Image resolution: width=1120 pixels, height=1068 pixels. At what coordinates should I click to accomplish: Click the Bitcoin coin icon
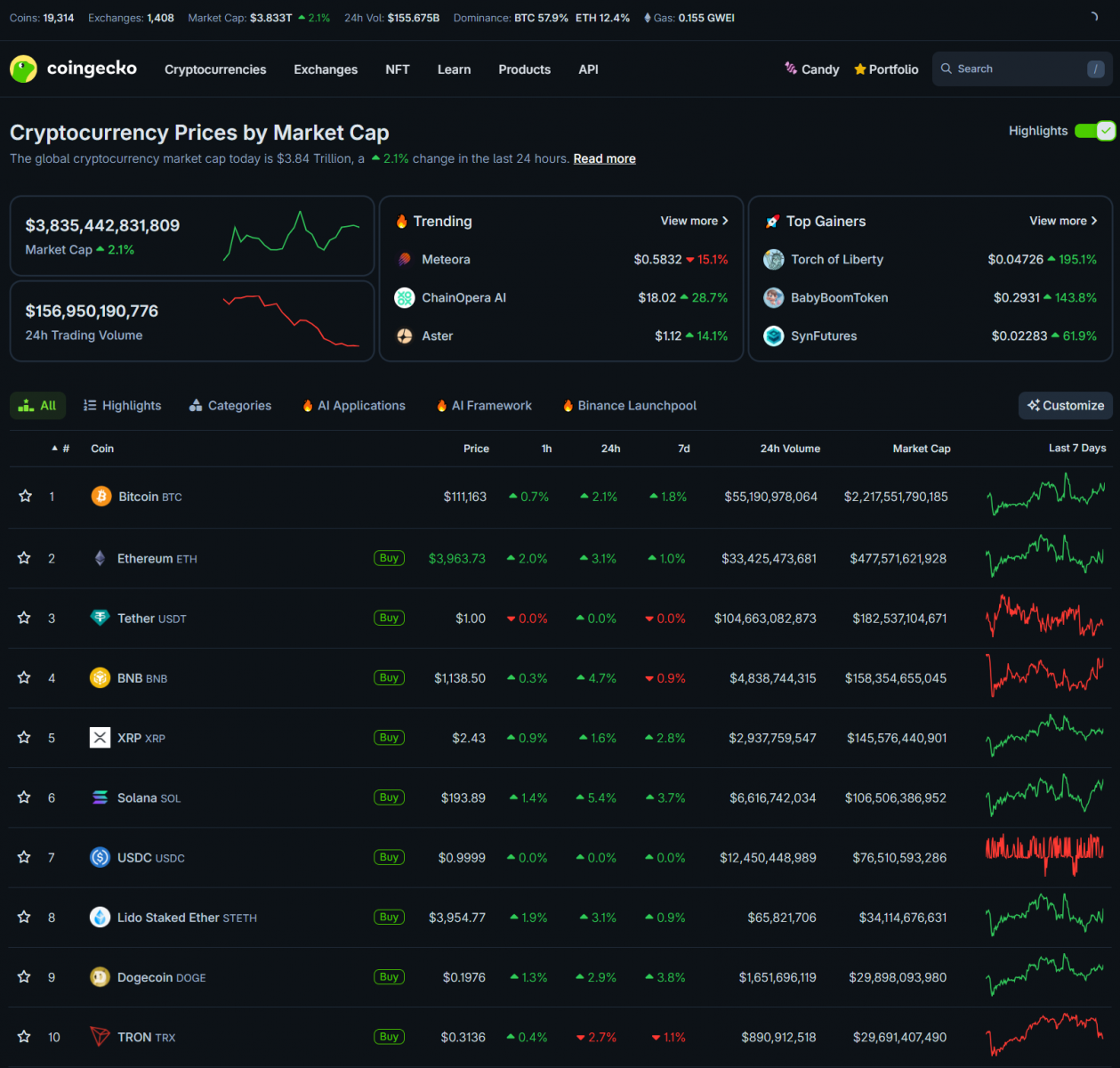(x=101, y=497)
